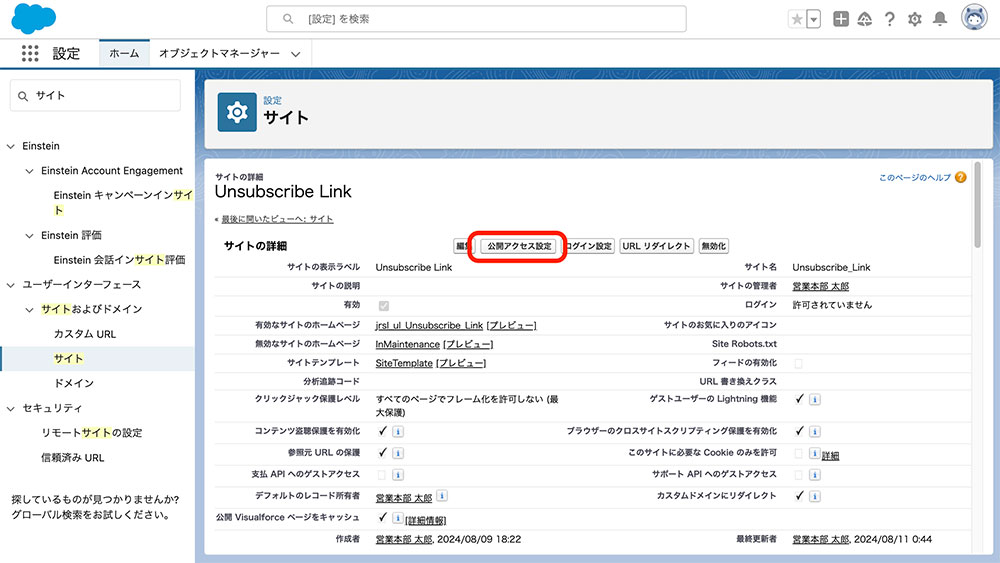The width and height of the screenshot is (1000, 563).
Task: Collapse the ユーザーインターフェース section
Action: click(11, 285)
